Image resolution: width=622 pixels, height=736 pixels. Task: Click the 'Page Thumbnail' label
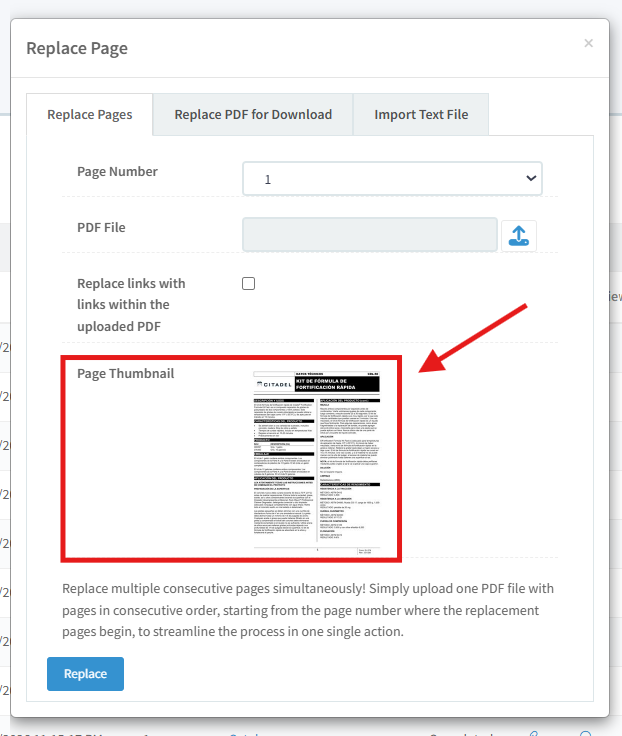(x=126, y=373)
